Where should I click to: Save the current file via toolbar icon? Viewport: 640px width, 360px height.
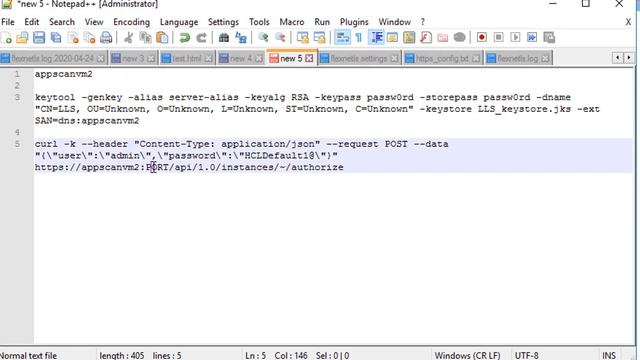point(39,38)
